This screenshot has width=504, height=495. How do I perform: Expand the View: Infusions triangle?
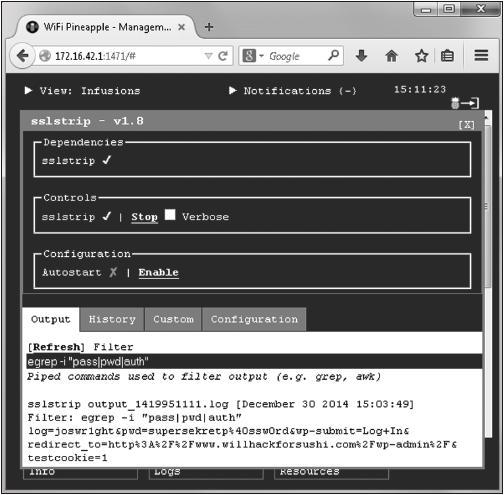28,90
